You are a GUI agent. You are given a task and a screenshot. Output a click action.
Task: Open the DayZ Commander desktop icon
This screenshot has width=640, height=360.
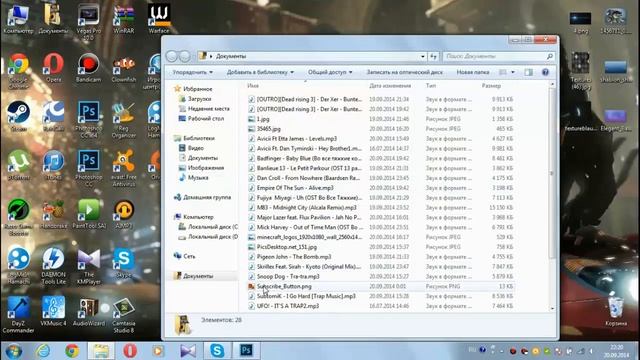pyautogui.click(x=18, y=315)
